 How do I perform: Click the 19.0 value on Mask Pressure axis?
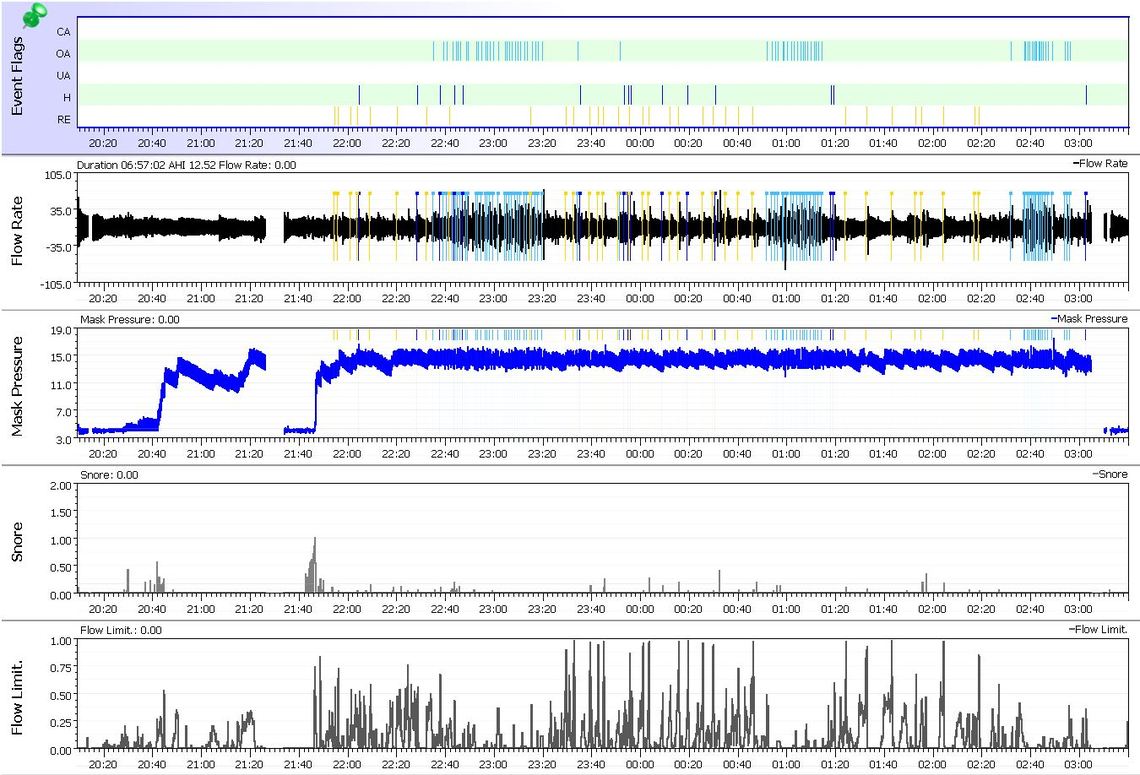pyautogui.click(x=62, y=330)
